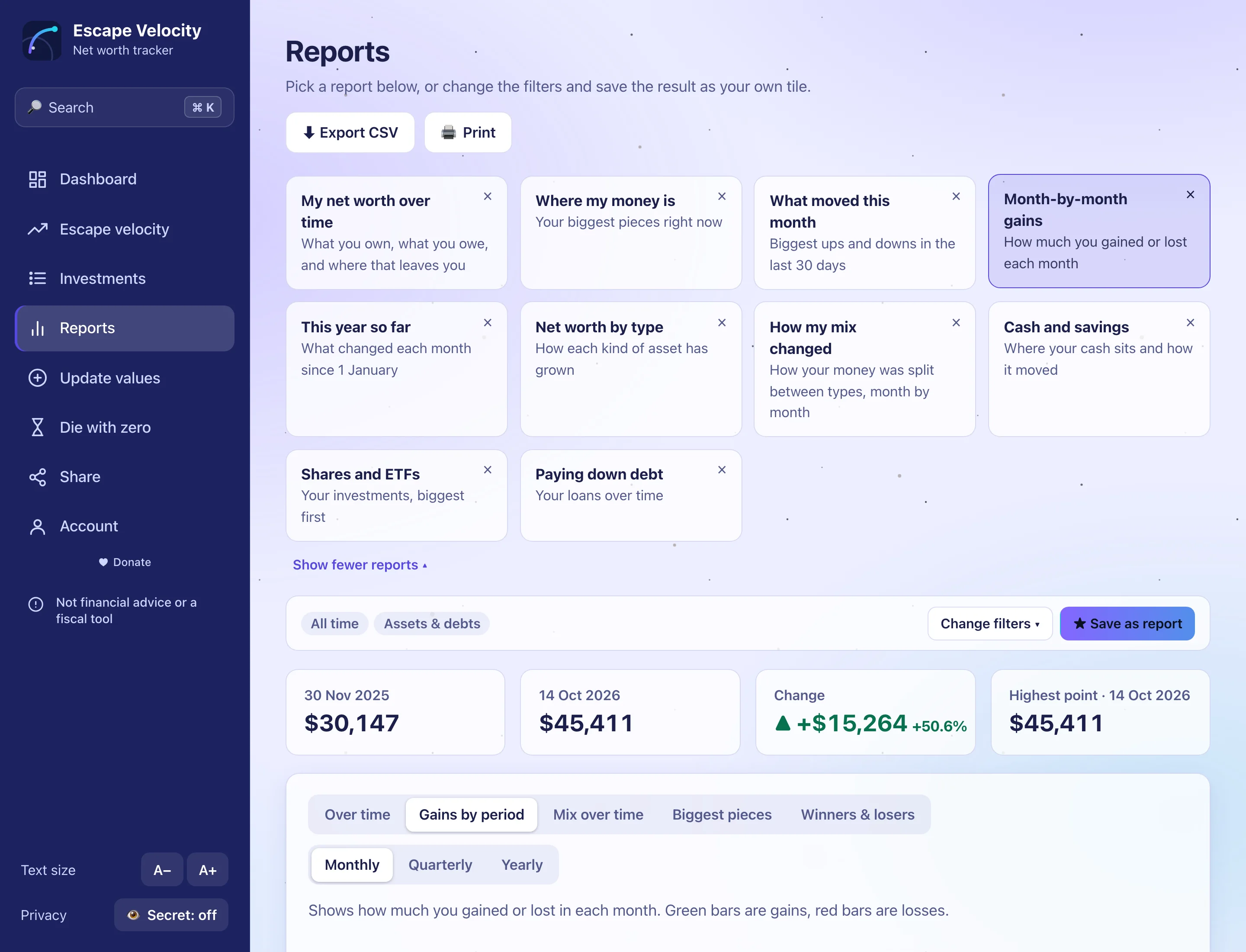
Task: Remove the Shares and ETFs tile
Action: coord(487,470)
